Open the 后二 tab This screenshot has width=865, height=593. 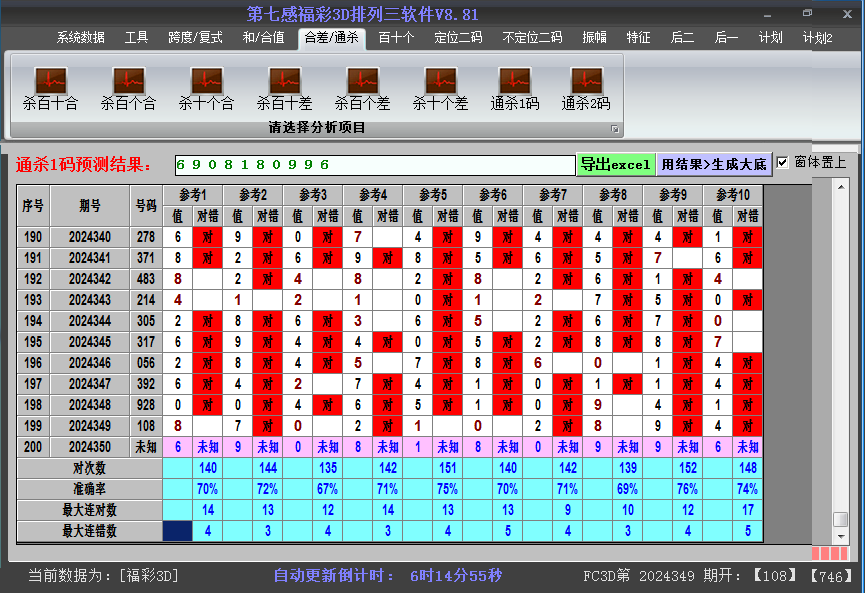682,38
